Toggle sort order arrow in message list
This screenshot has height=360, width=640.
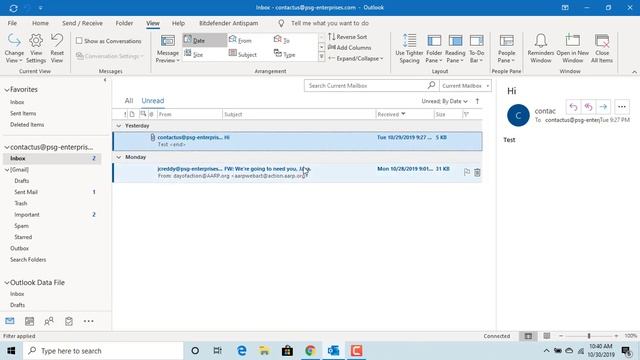coord(477,101)
